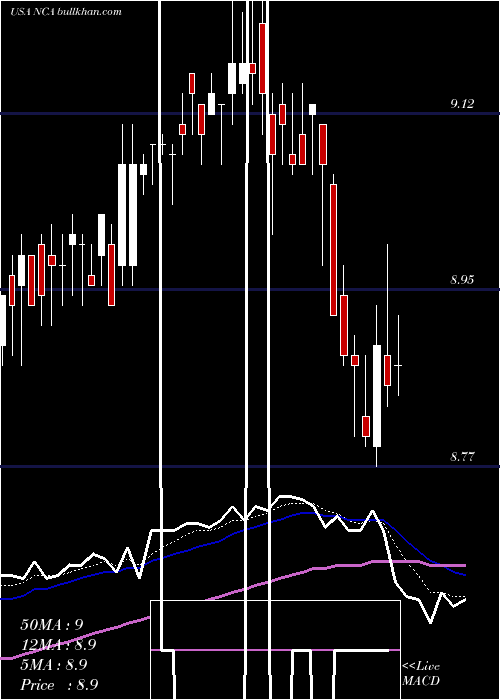Viewport: 500px width, 700px height.
Task: Click the 5MA : 8.9 reading
Action: pos(54,665)
